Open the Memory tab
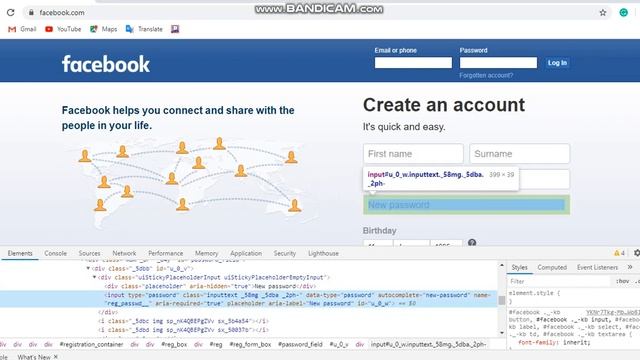The height and width of the screenshot is (360, 640). pos(206,253)
